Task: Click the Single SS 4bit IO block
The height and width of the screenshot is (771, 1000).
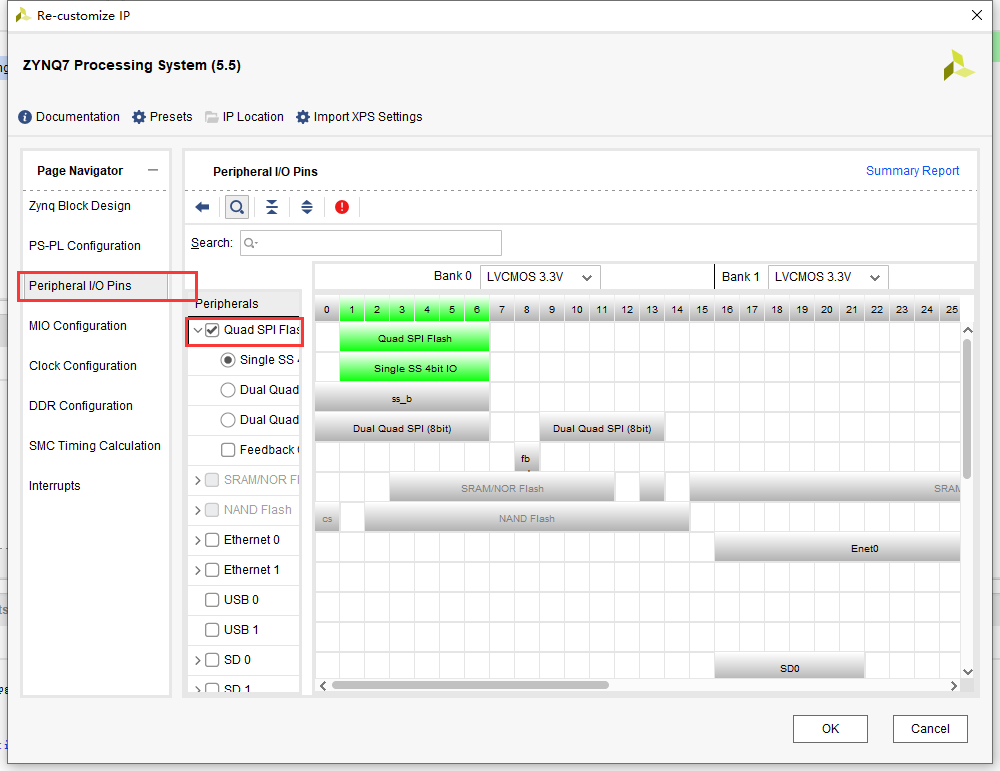Action: (415, 368)
